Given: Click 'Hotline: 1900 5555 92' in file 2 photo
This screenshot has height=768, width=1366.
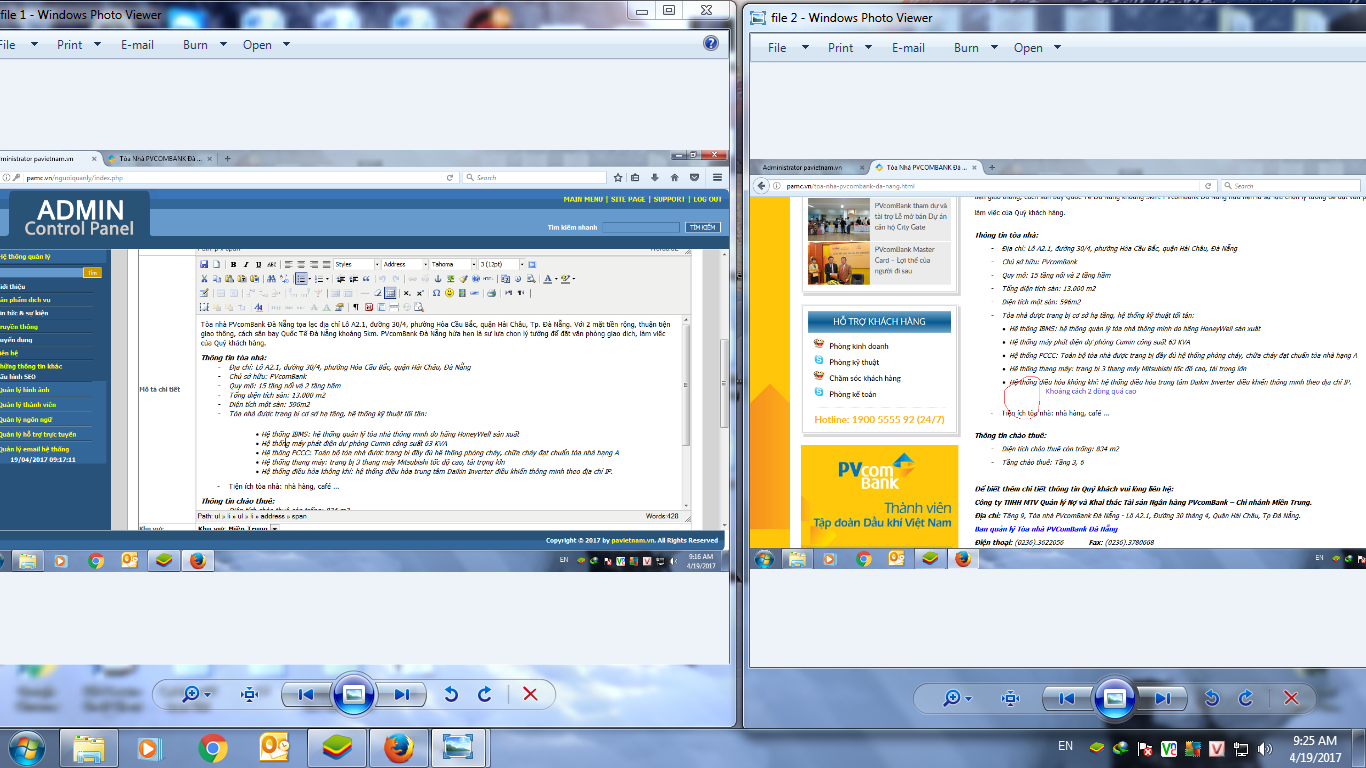Looking at the screenshot, I should pyautogui.click(x=878, y=419).
